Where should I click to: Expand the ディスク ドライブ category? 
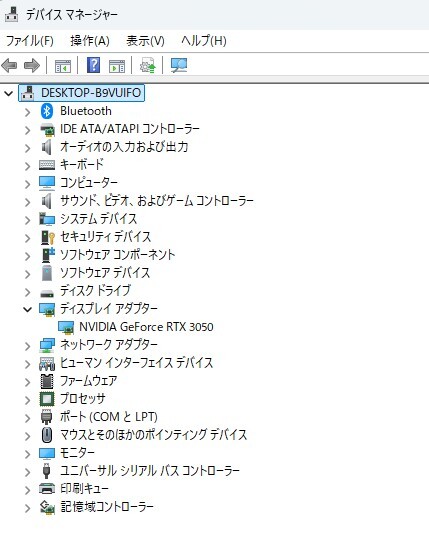coord(27,292)
